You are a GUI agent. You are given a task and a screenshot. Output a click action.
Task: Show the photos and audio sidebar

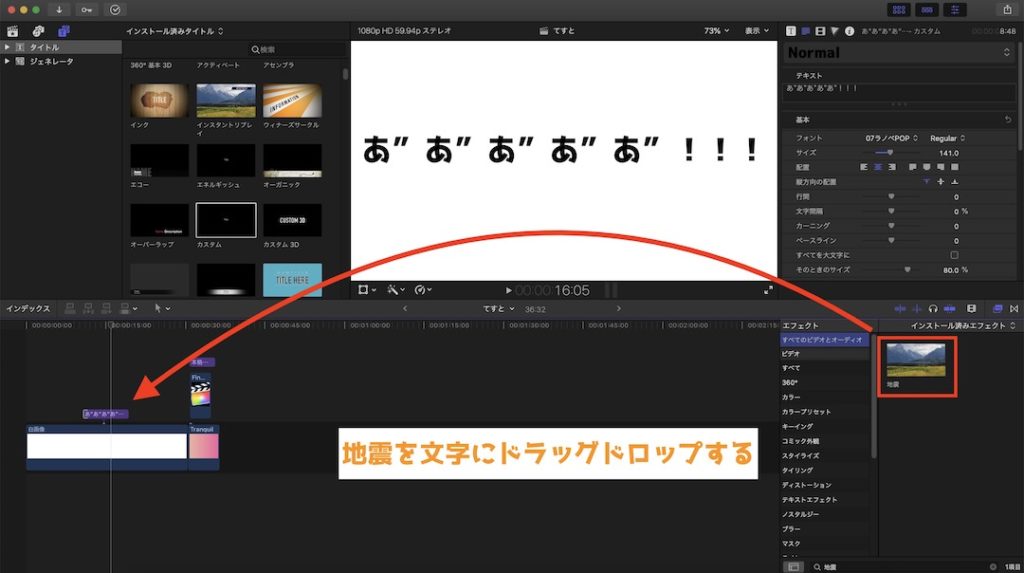pos(38,31)
